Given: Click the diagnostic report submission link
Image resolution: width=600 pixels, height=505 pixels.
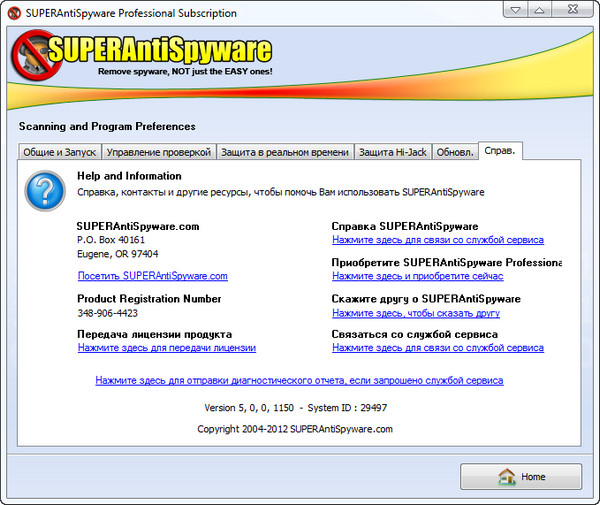Looking at the screenshot, I should pos(299,381).
